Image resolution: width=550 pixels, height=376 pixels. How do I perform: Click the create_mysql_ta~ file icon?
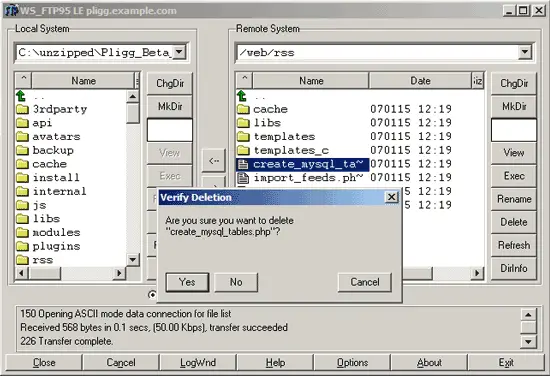(x=243, y=164)
